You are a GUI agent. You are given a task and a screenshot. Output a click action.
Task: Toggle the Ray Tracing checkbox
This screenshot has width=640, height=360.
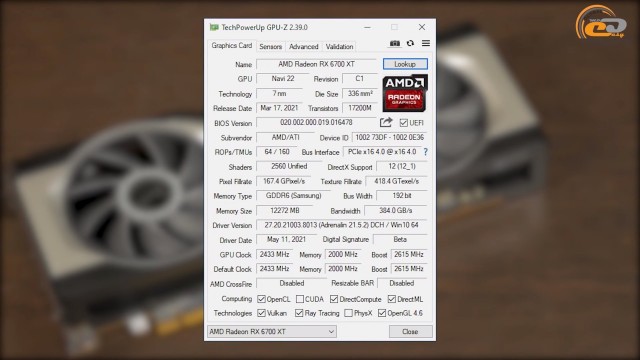coord(299,313)
